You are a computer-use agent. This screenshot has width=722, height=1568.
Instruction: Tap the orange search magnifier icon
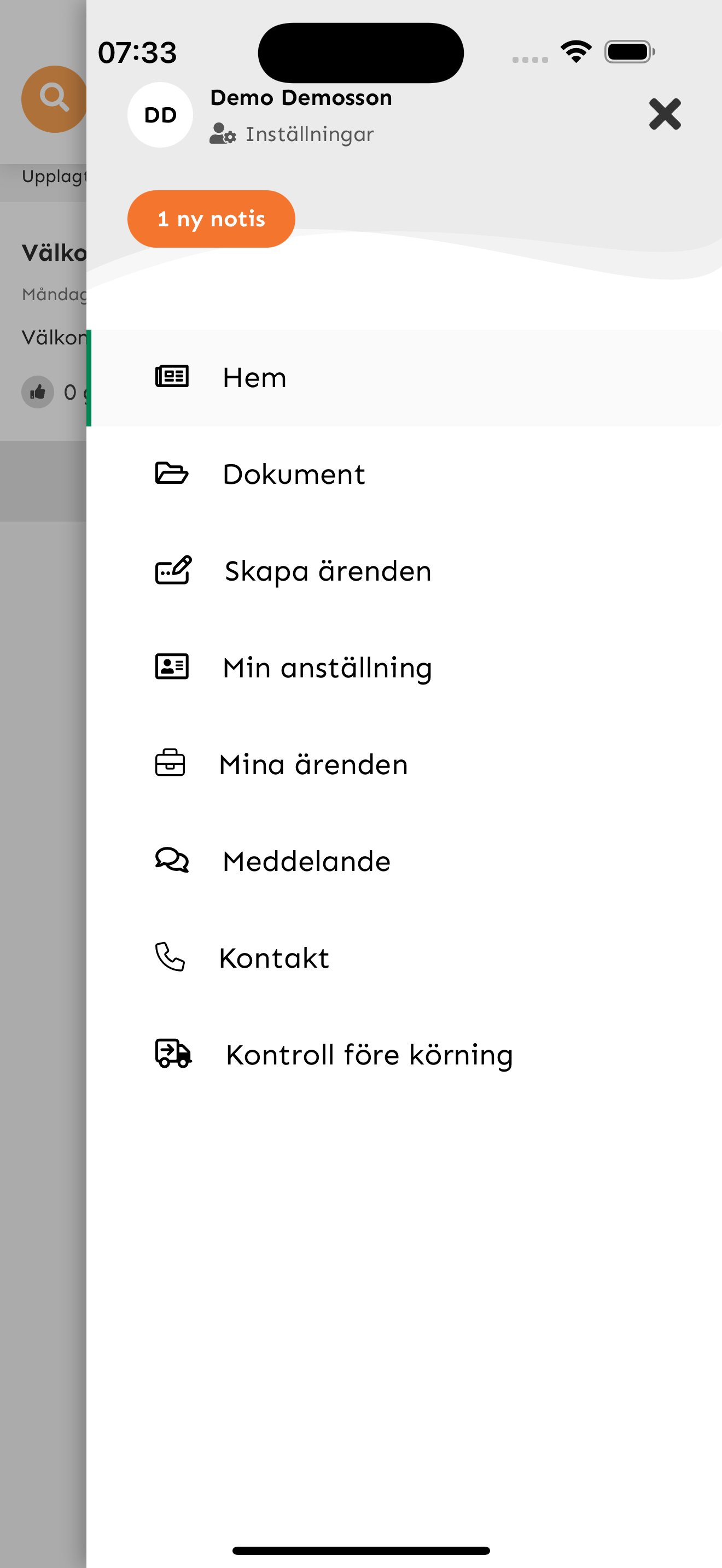[54, 98]
